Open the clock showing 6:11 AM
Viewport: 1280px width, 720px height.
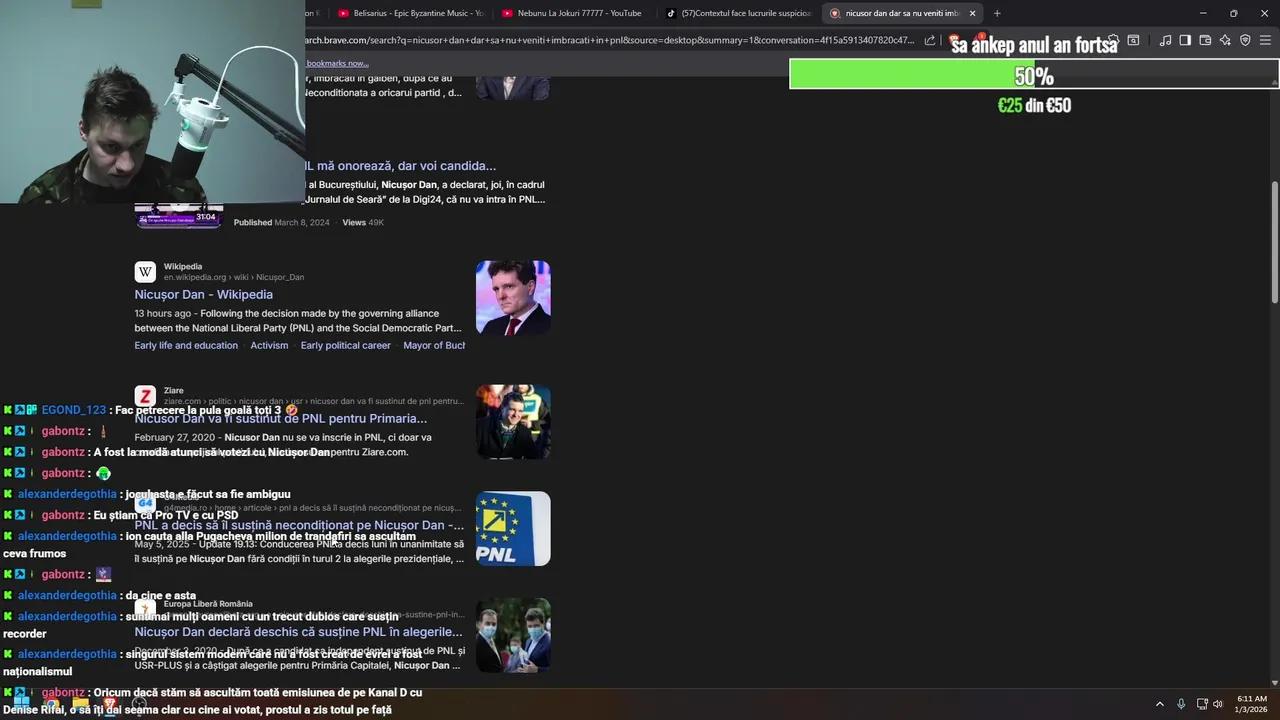pos(1252,699)
